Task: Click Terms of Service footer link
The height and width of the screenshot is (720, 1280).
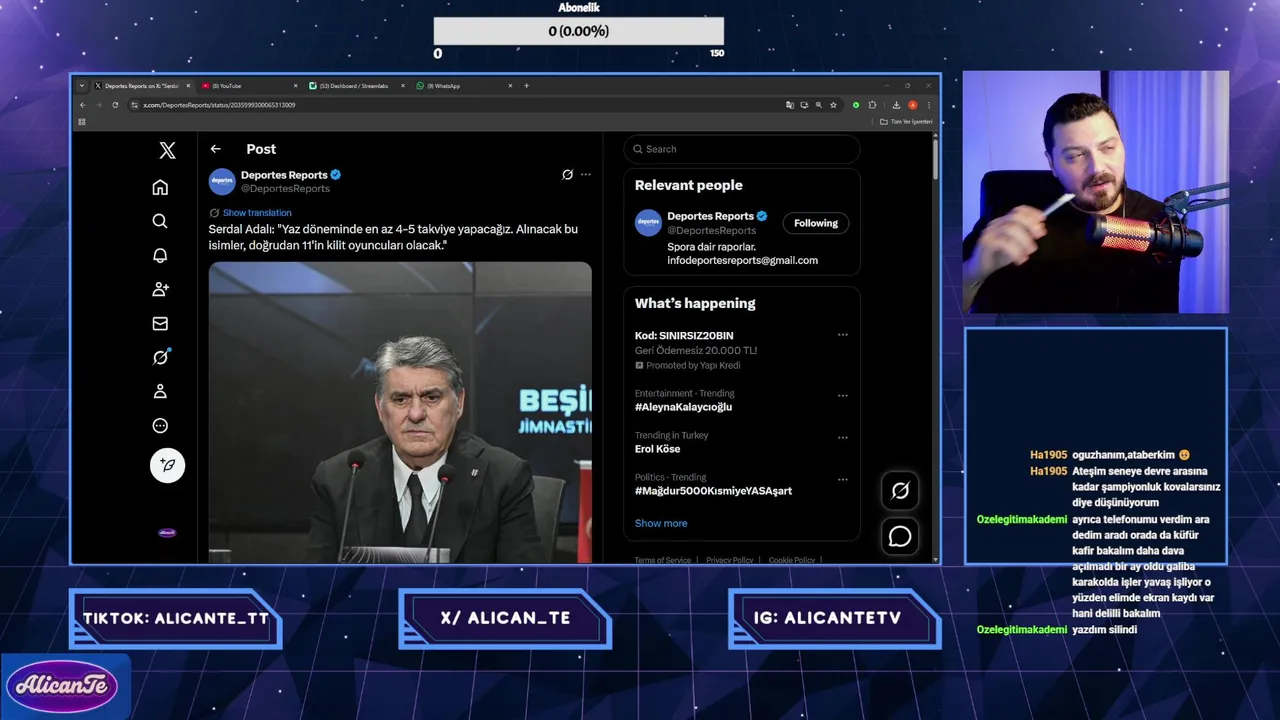Action: pyautogui.click(x=662, y=560)
